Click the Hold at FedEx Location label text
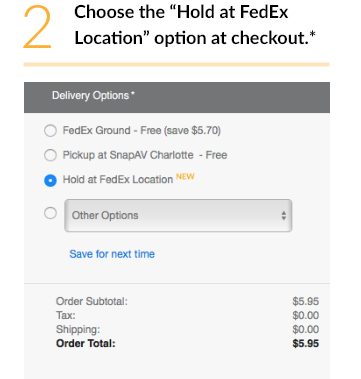 coord(118,180)
